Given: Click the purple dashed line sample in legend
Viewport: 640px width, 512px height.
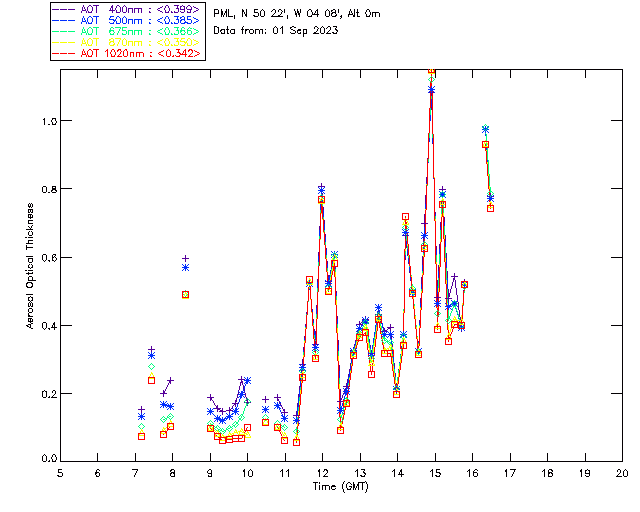Looking at the screenshot, I should 64,9.
